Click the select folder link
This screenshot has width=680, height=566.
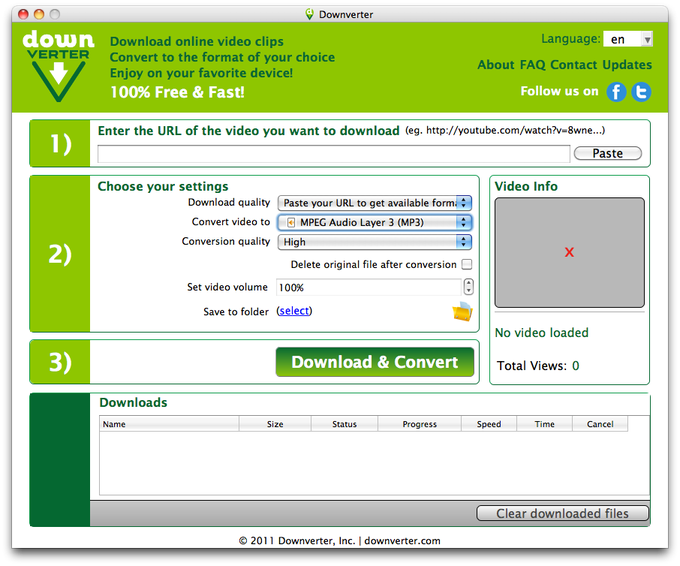coord(294,311)
